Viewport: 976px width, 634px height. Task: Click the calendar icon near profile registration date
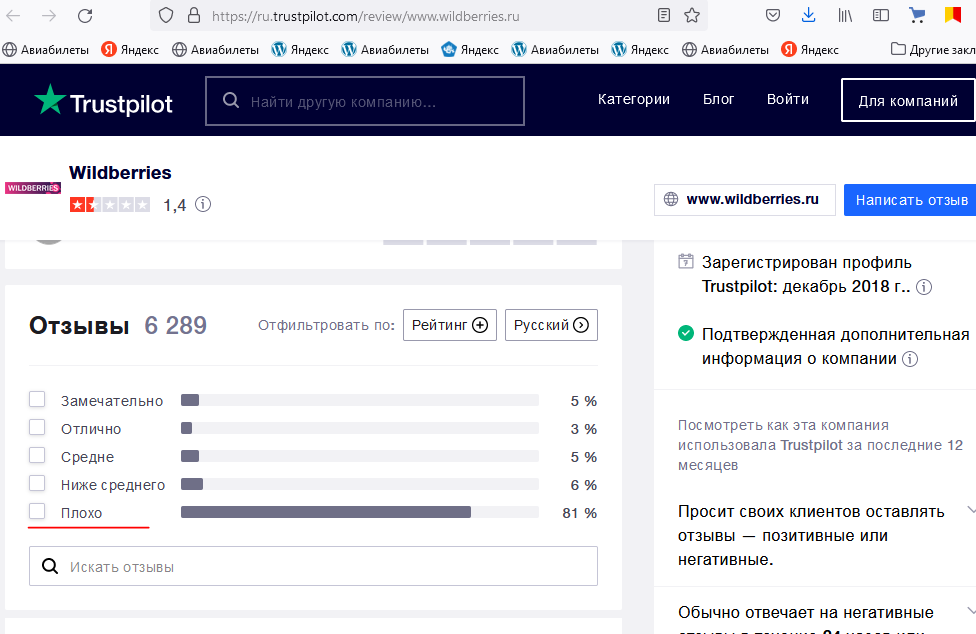(x=686, y=260)
